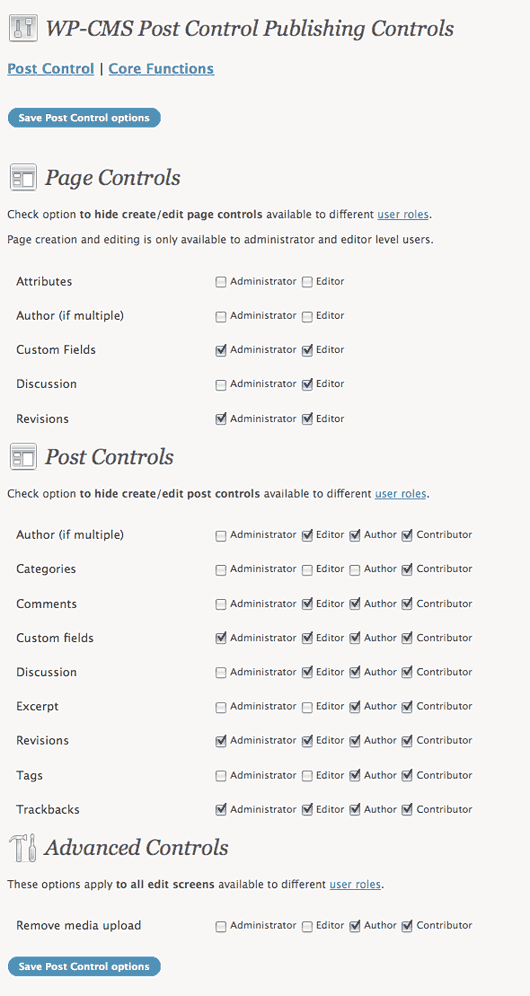Check Administrator for page Attributes
The width and height of the screenshot is (530, 996).
(x=221, y=282)
